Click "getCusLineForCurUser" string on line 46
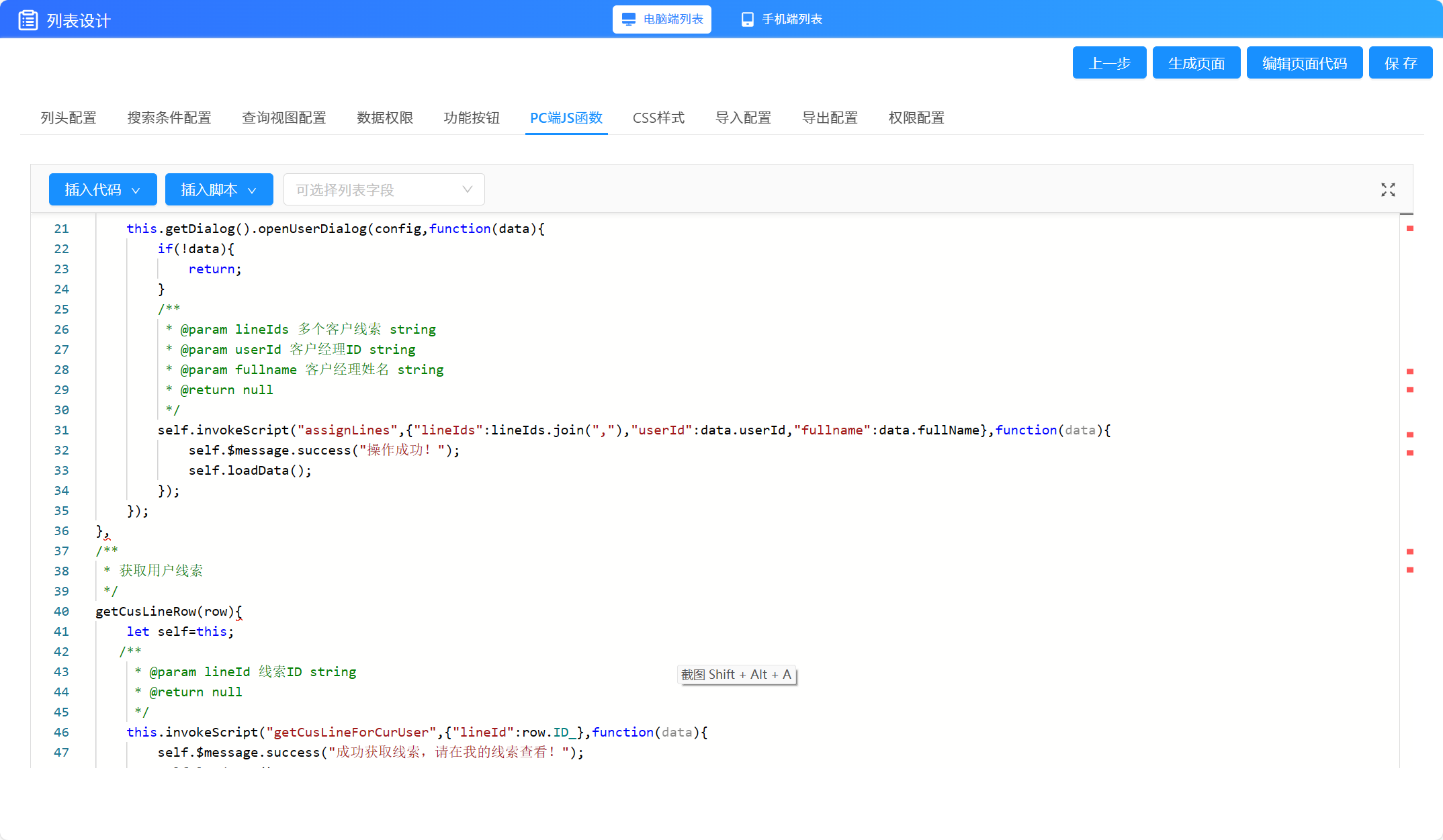1443x840 pixels. coord(351,733)
